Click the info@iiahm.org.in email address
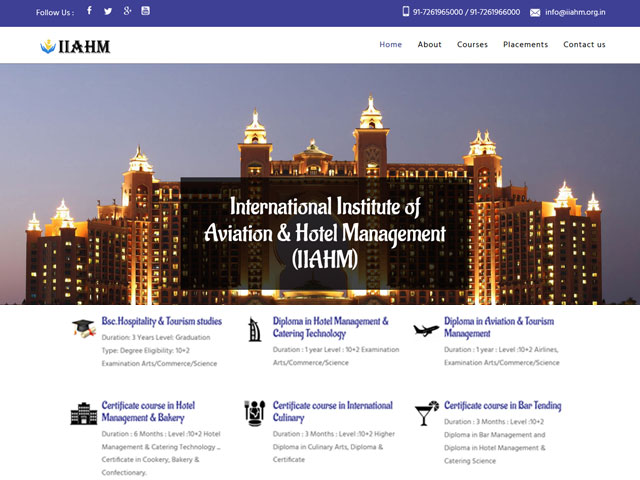 [x=575, y=12]
